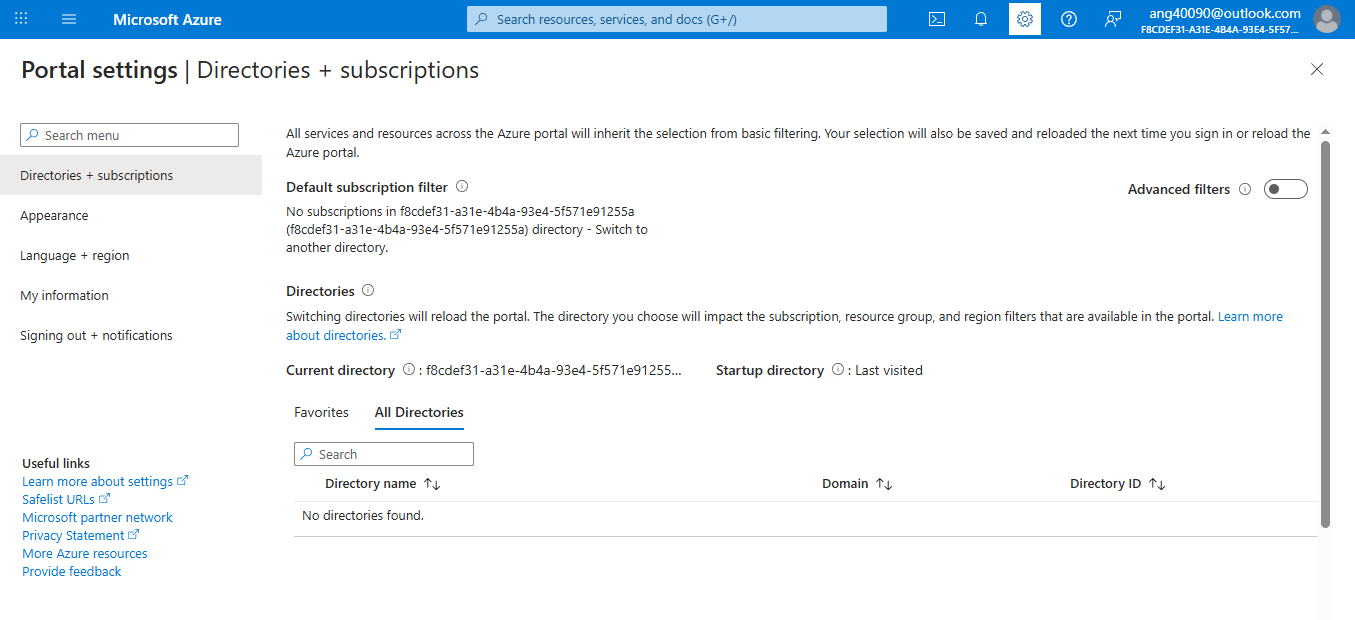The width and height of the screenshot is (1355, 620).
Task: Close the Portal settings pane
Action: 1317,69
